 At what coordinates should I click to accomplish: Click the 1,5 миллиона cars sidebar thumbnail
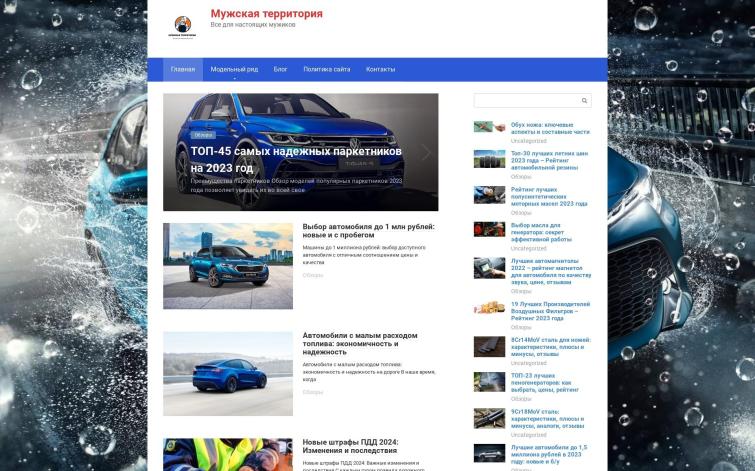(489, 453)
